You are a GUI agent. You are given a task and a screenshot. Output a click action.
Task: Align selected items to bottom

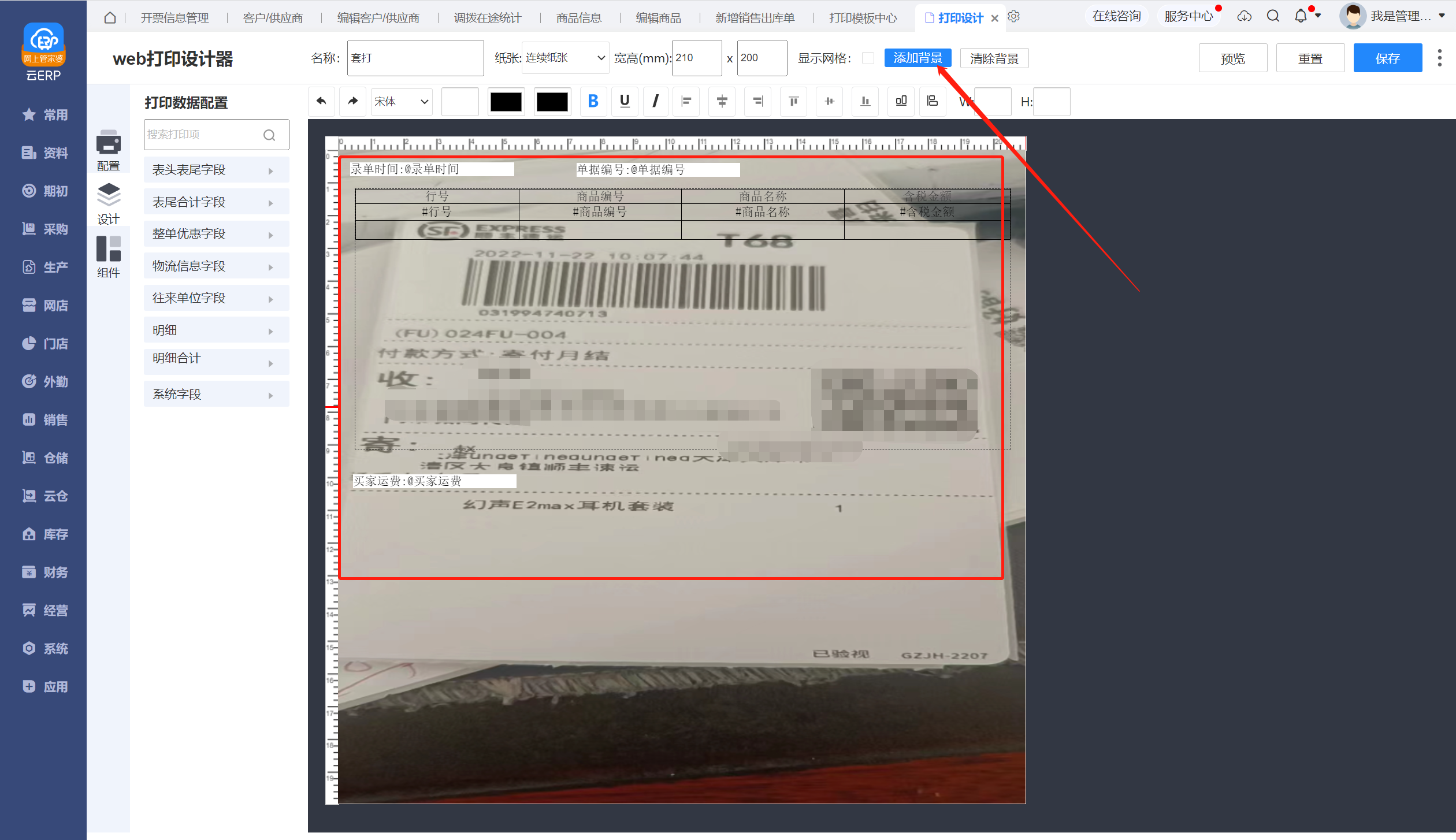click(x=866, y=101)
